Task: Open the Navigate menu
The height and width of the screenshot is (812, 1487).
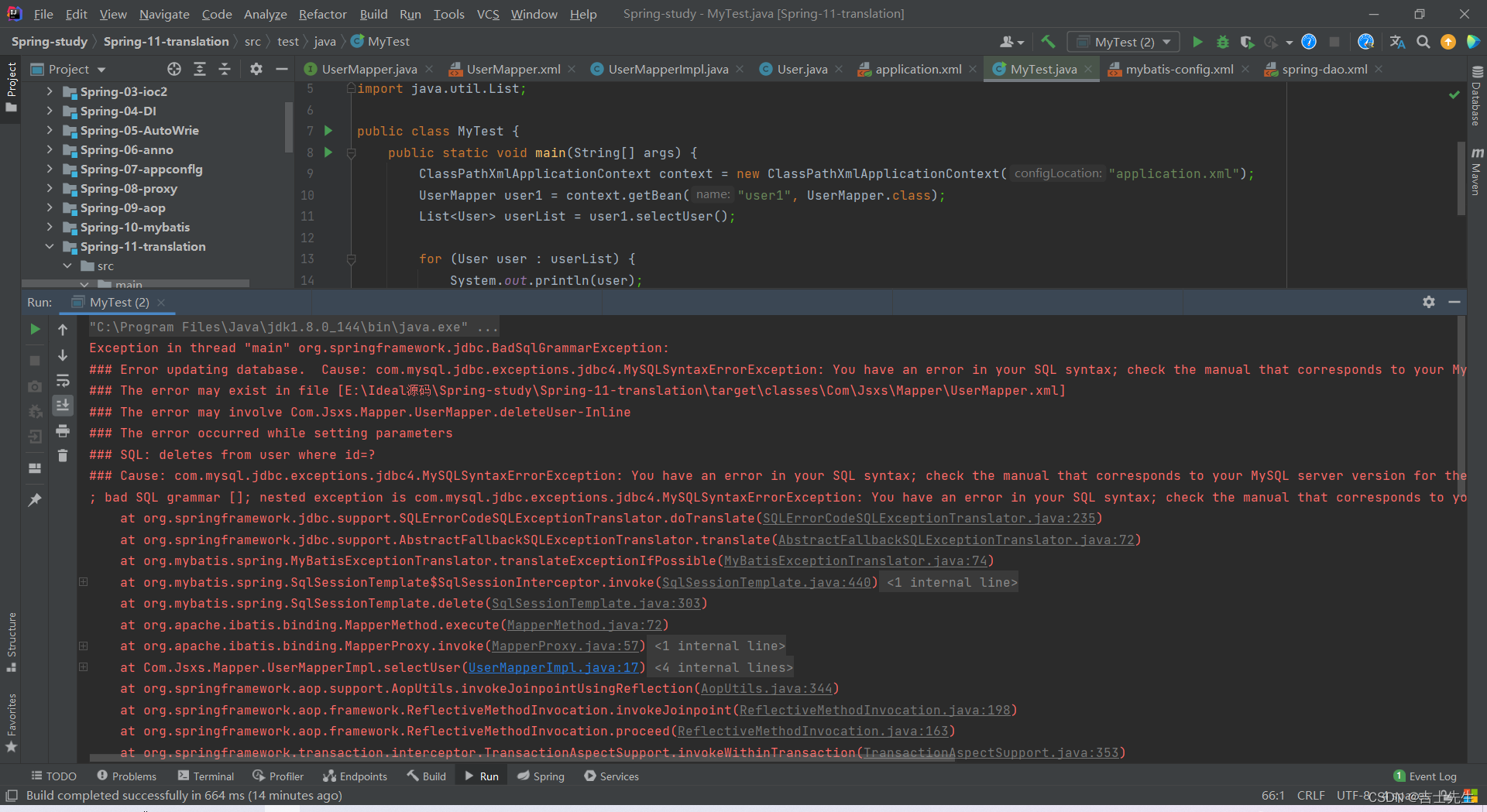Action: 164,14
